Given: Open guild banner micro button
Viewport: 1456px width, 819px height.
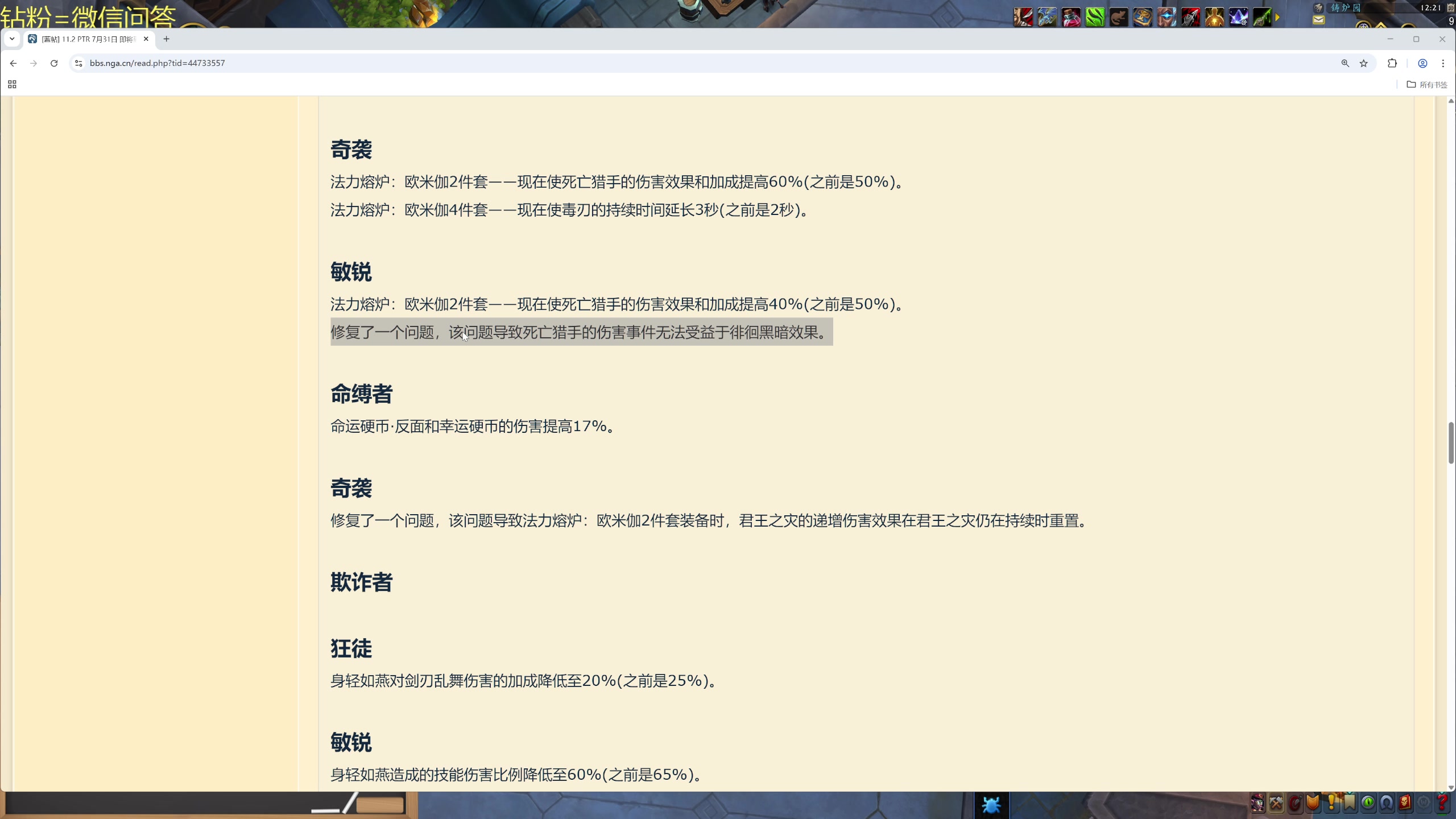Looking at the screenshot, I should click(x=1350, y=803).
